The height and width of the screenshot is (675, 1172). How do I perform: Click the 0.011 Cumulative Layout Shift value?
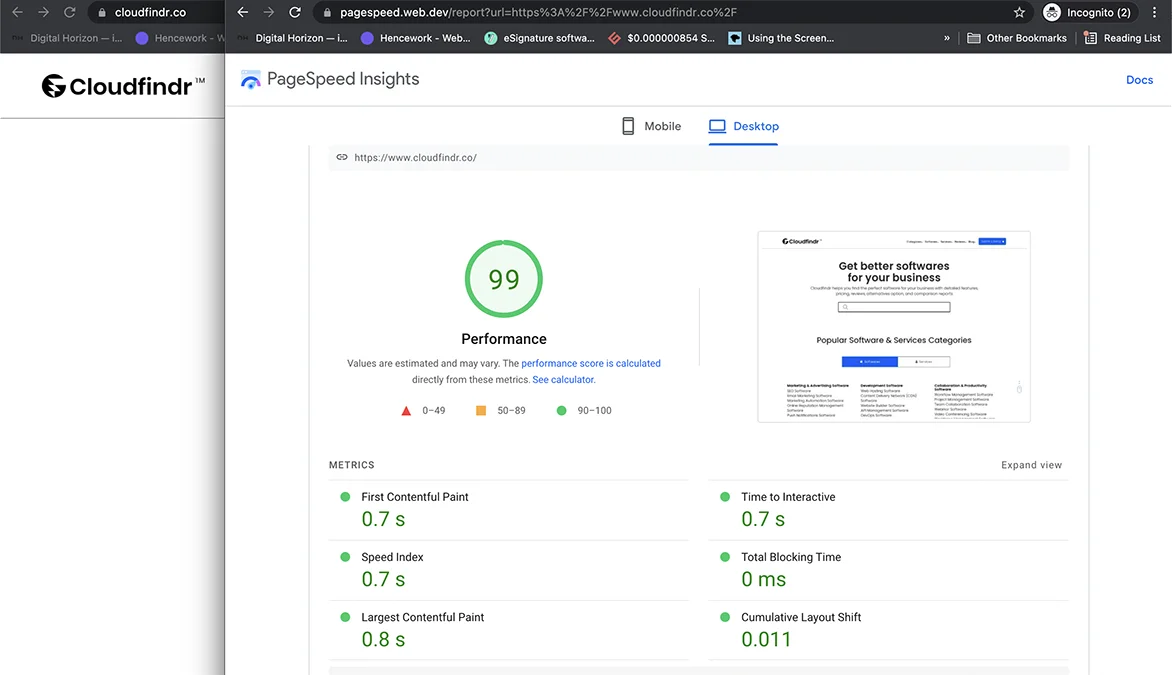[x=766, y=639]
